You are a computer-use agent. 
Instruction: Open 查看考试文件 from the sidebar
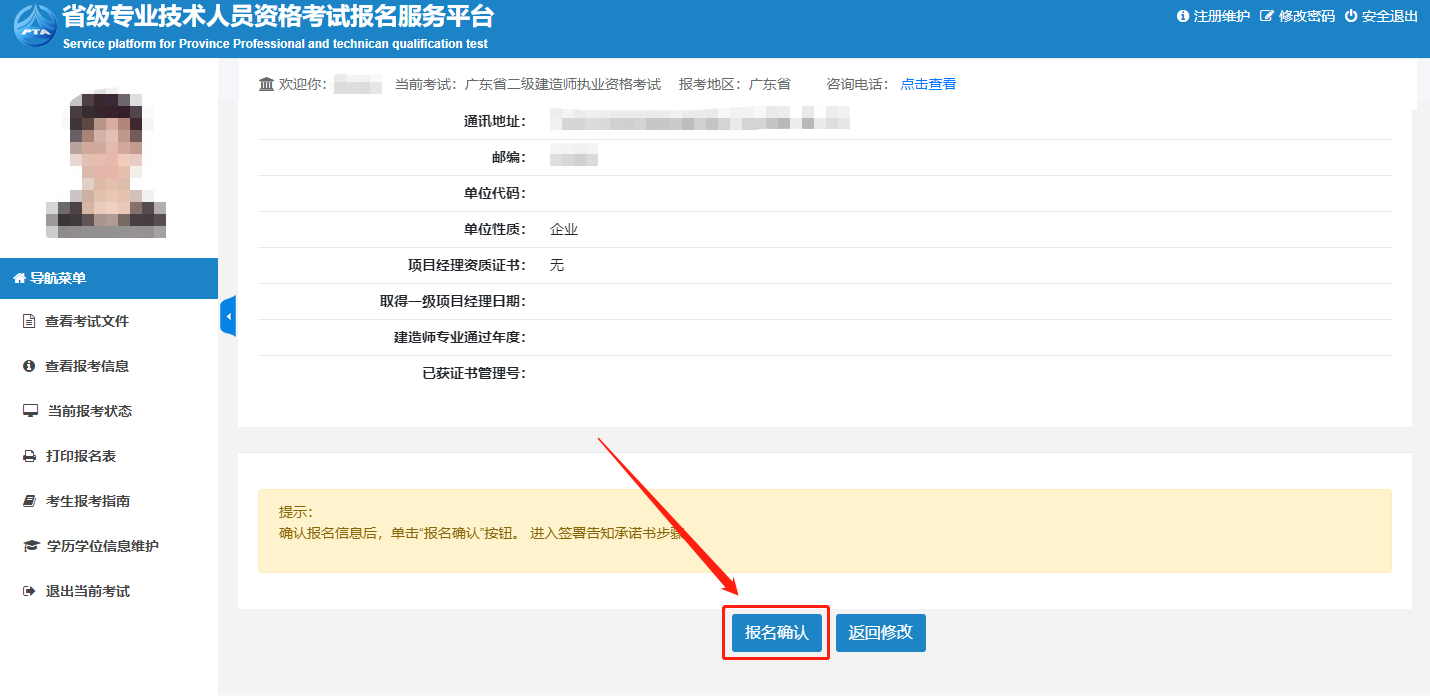[x=86, y=321]
